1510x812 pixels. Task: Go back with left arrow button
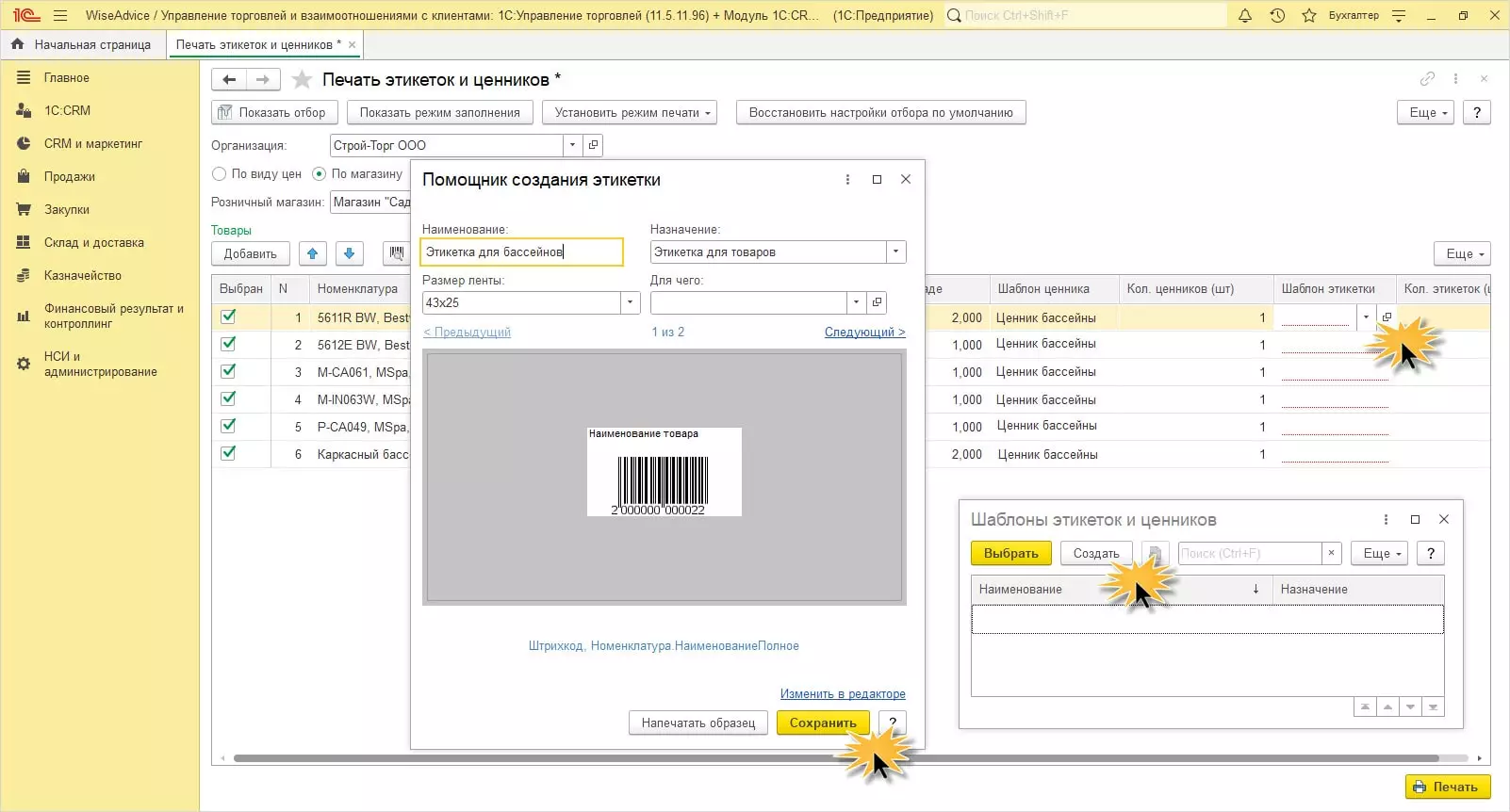[x=229, y=80]
